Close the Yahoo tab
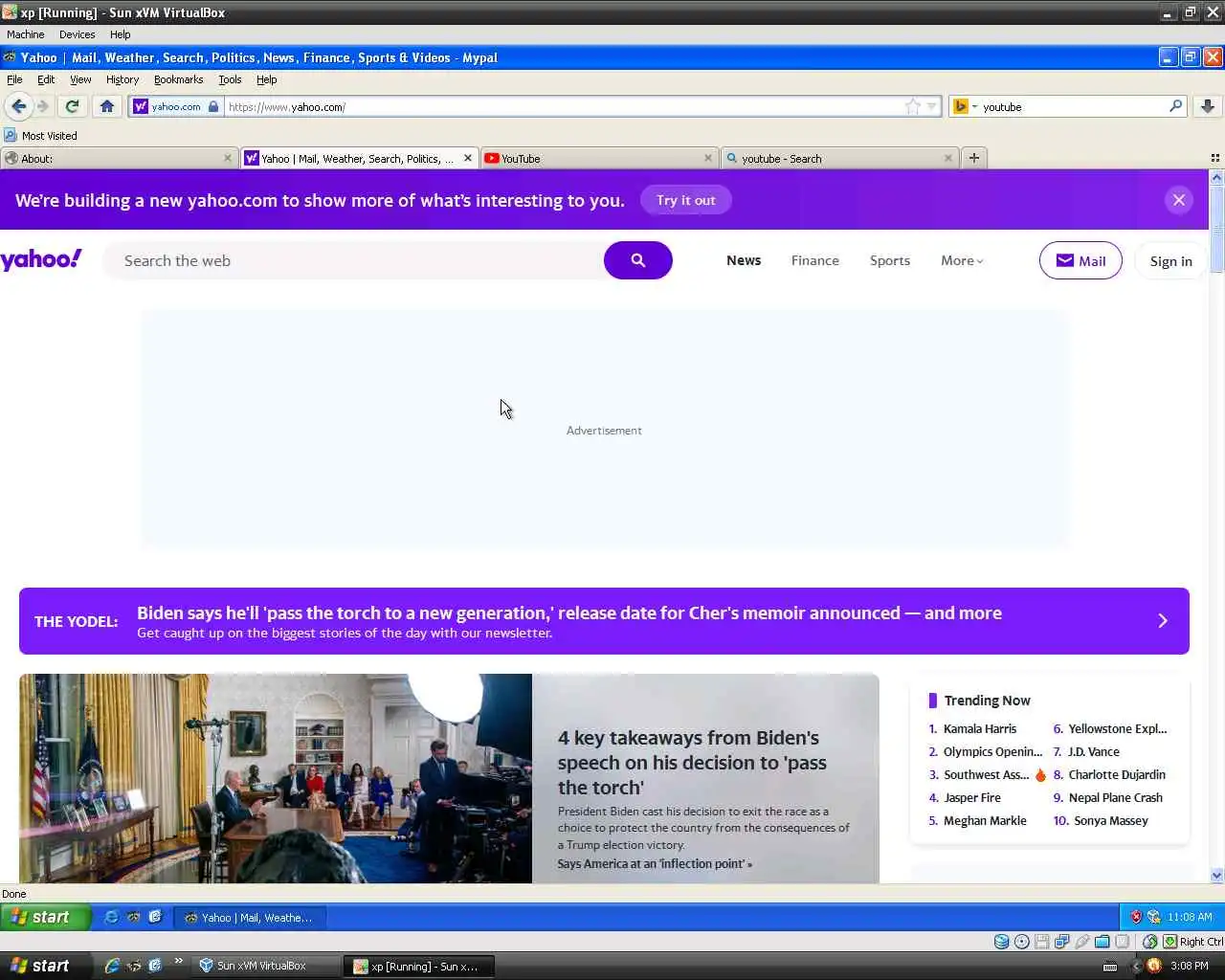The image size is (1225, 980). tap(468, 158)
